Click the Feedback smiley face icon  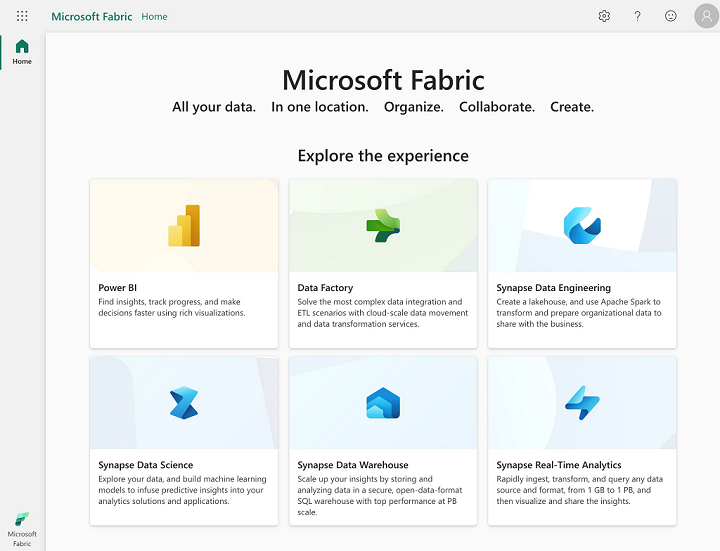(670, 16)
